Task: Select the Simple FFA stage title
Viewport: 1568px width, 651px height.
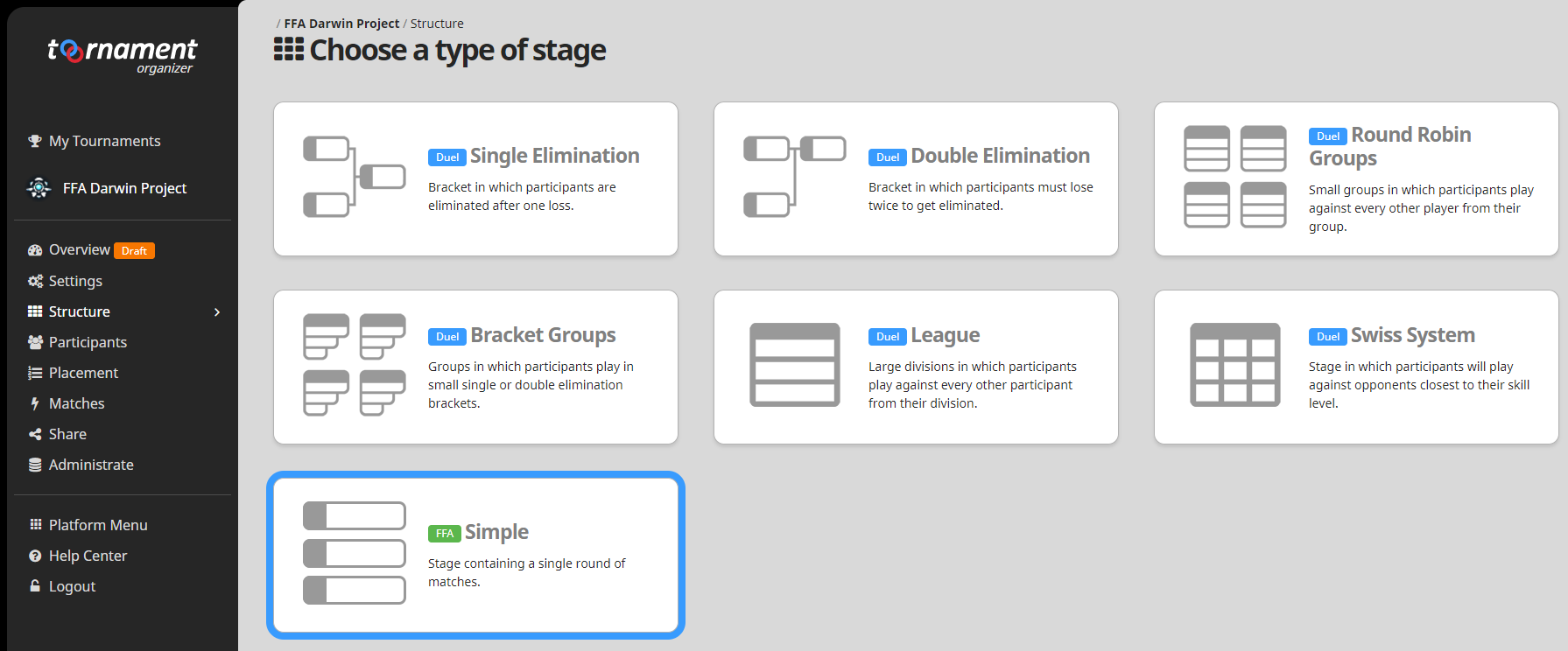Action: click(x=496, y=532)
